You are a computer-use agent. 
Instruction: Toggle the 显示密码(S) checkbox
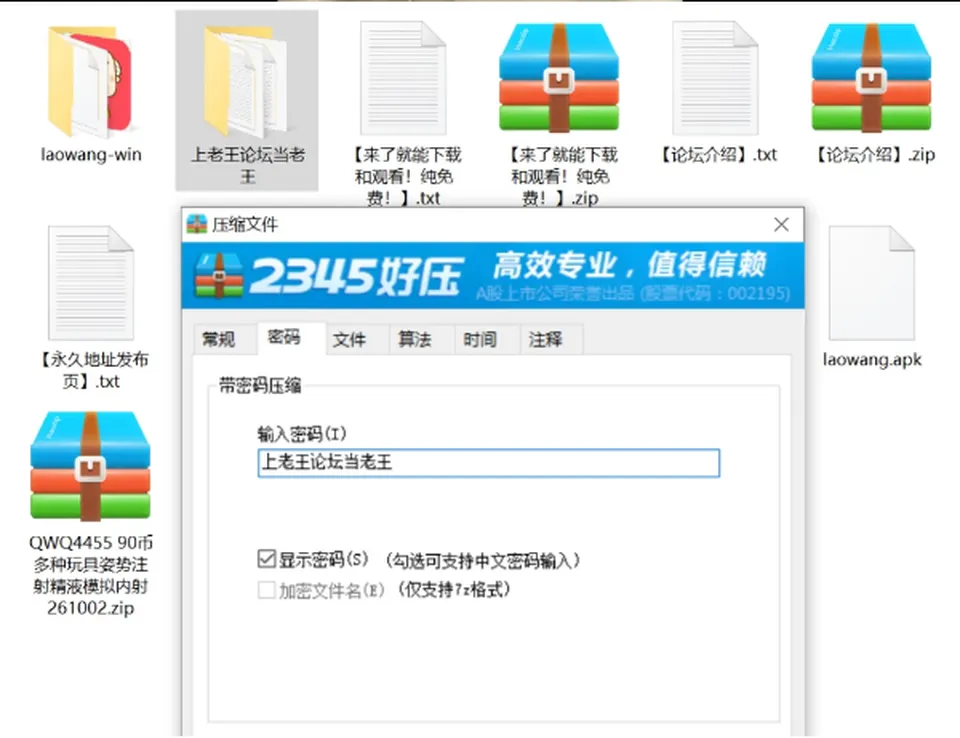pyautogui.click(x=266, y=559)
